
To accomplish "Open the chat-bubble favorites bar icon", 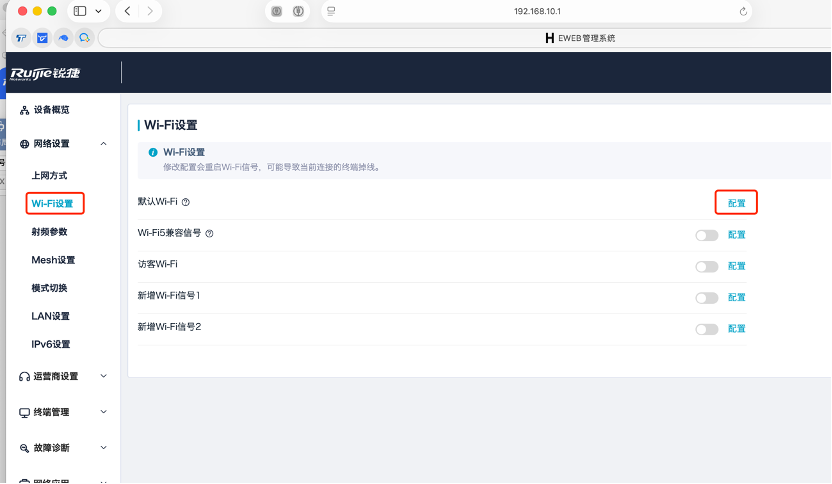I will 84,38.
